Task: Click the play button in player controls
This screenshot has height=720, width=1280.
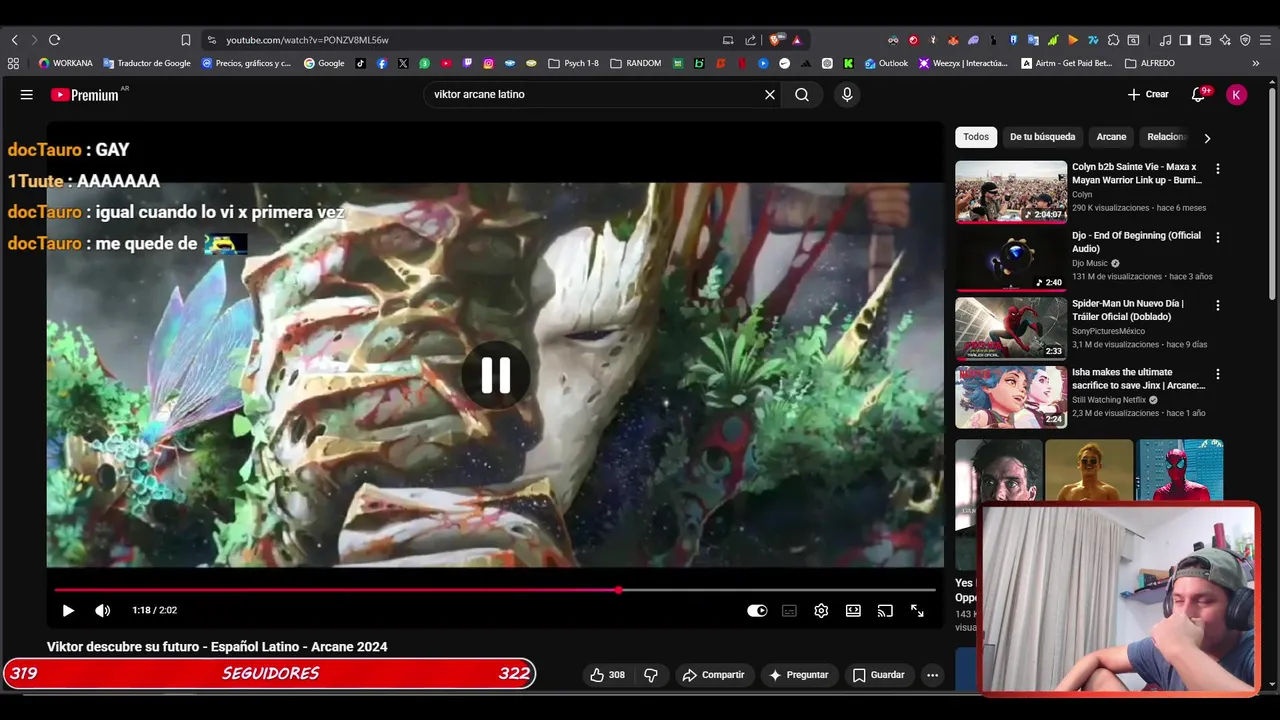Action: 68,610
